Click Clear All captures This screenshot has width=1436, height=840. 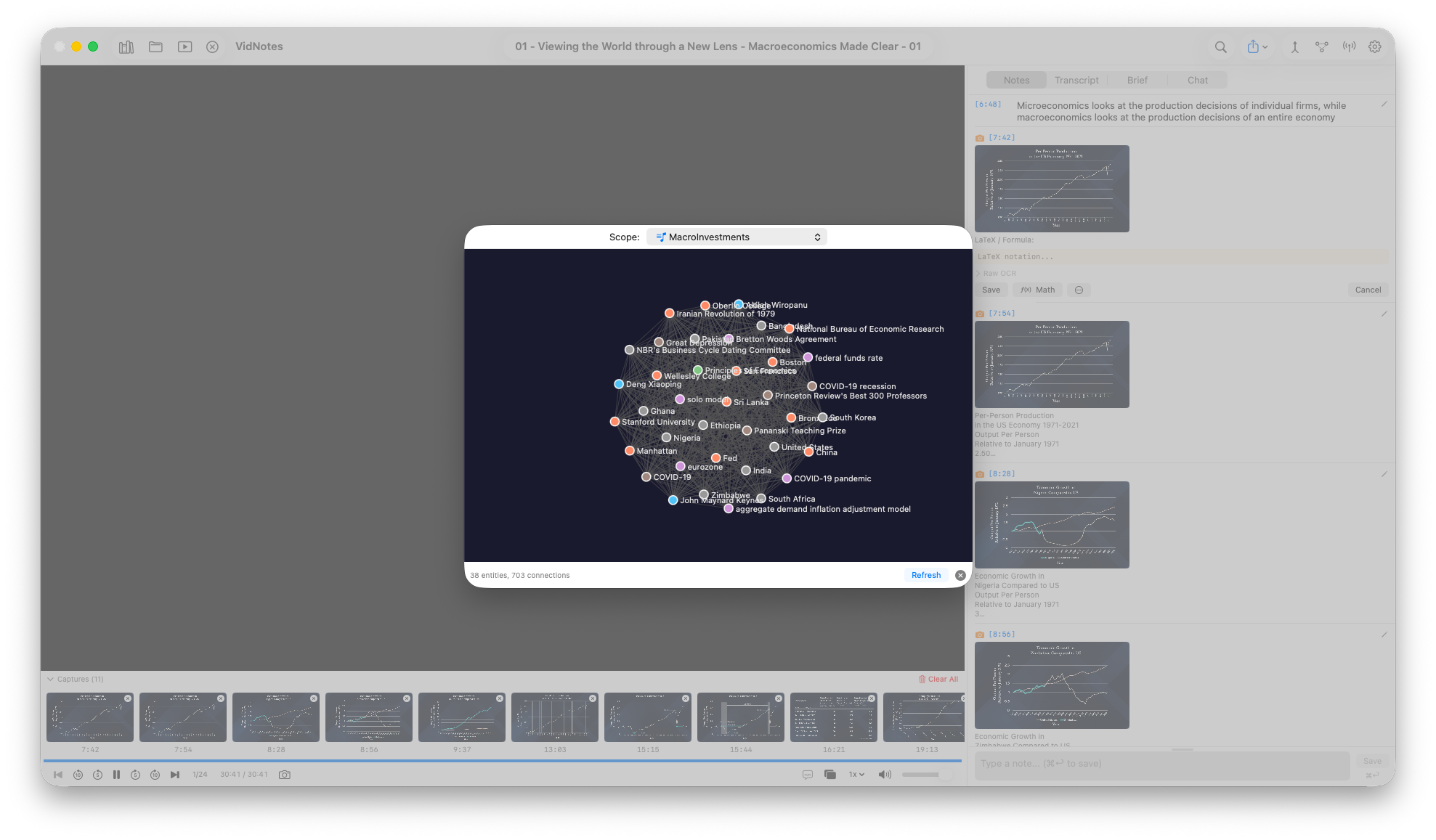(938, 679)
